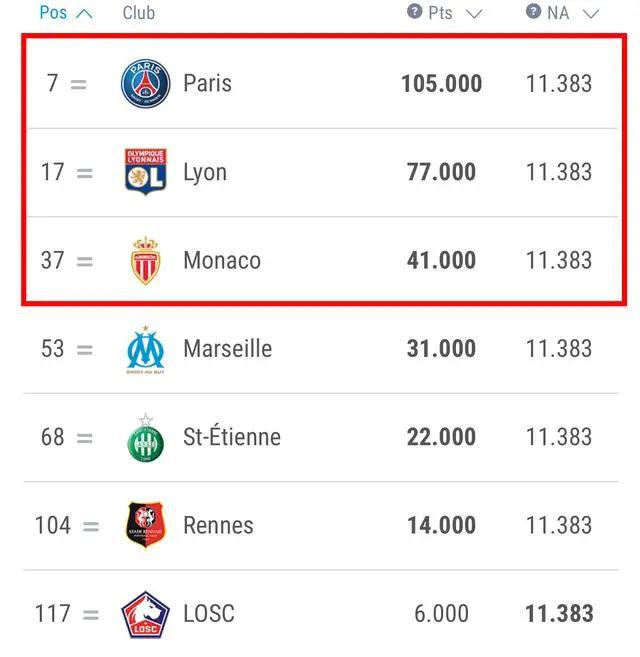The height and width of the screenshot is (657, 640).
Task: Select the Pos column header
Action: [53, 13]
